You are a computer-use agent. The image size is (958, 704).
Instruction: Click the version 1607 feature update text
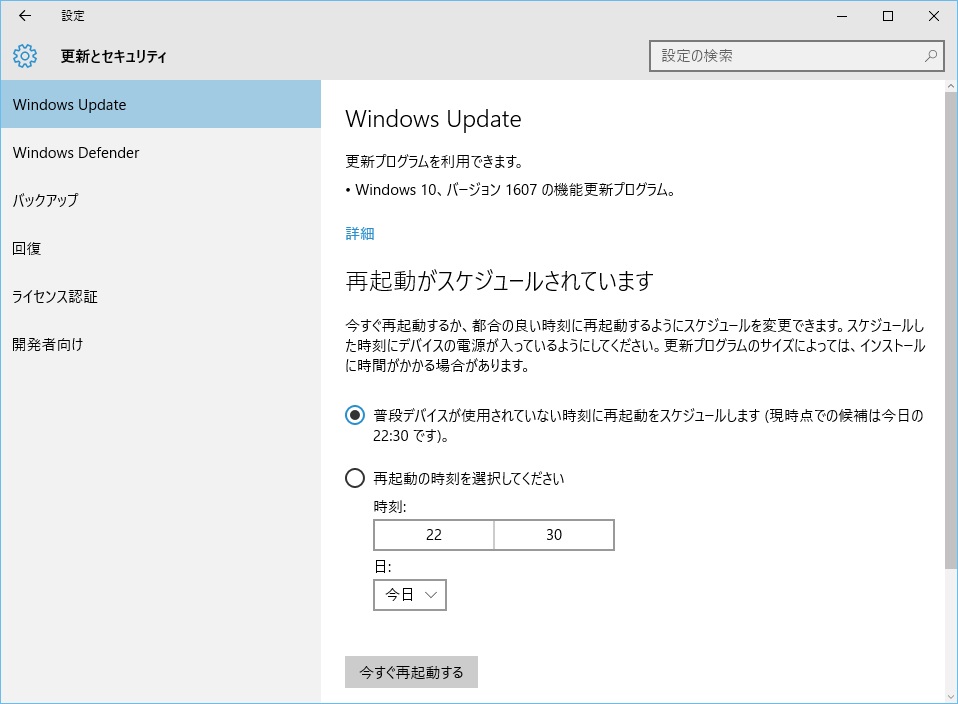pyautogui.click(x=515, y=190)
